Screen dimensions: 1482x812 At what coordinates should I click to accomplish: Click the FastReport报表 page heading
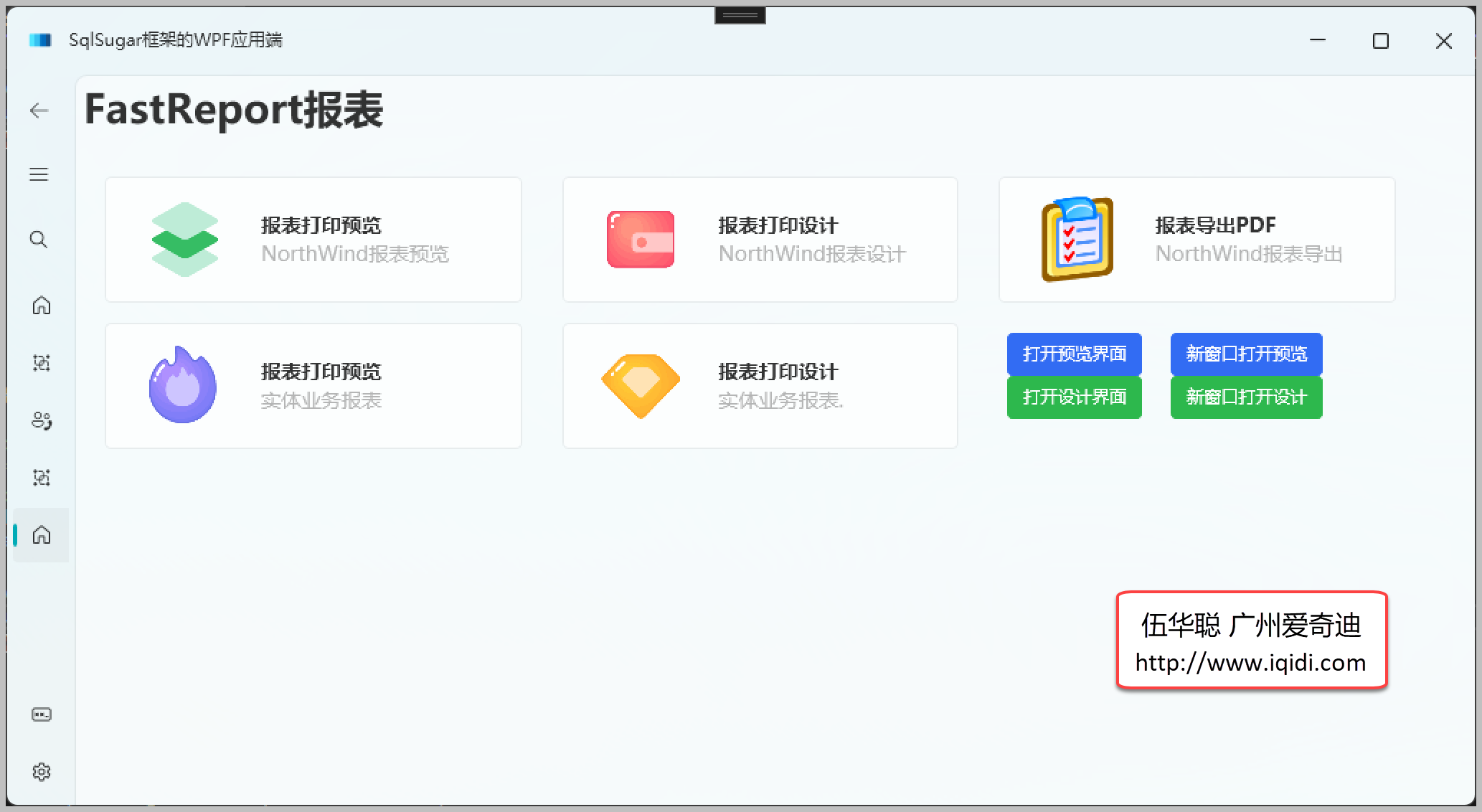click(234, 110)
